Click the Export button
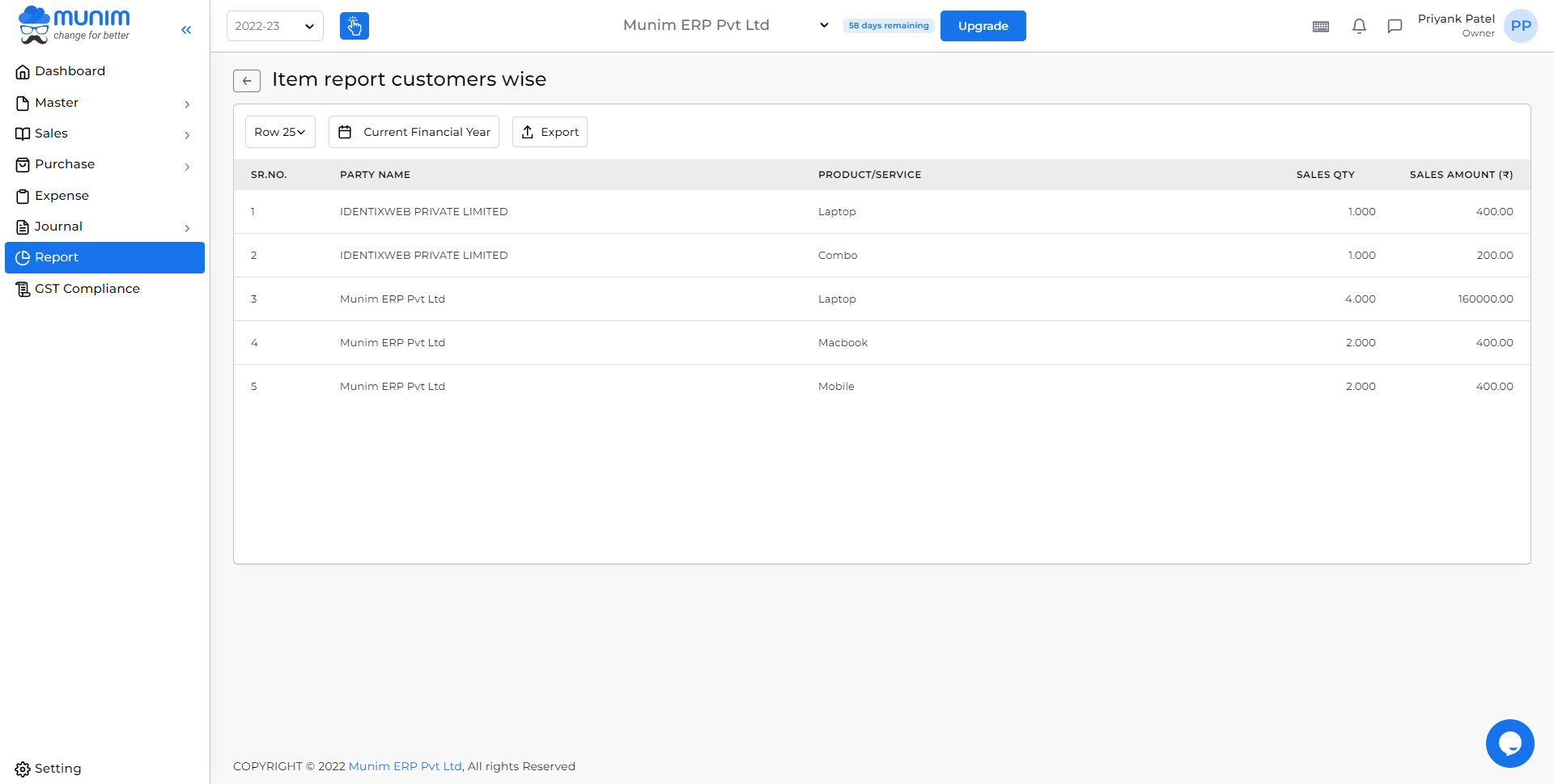 [550, 132]
